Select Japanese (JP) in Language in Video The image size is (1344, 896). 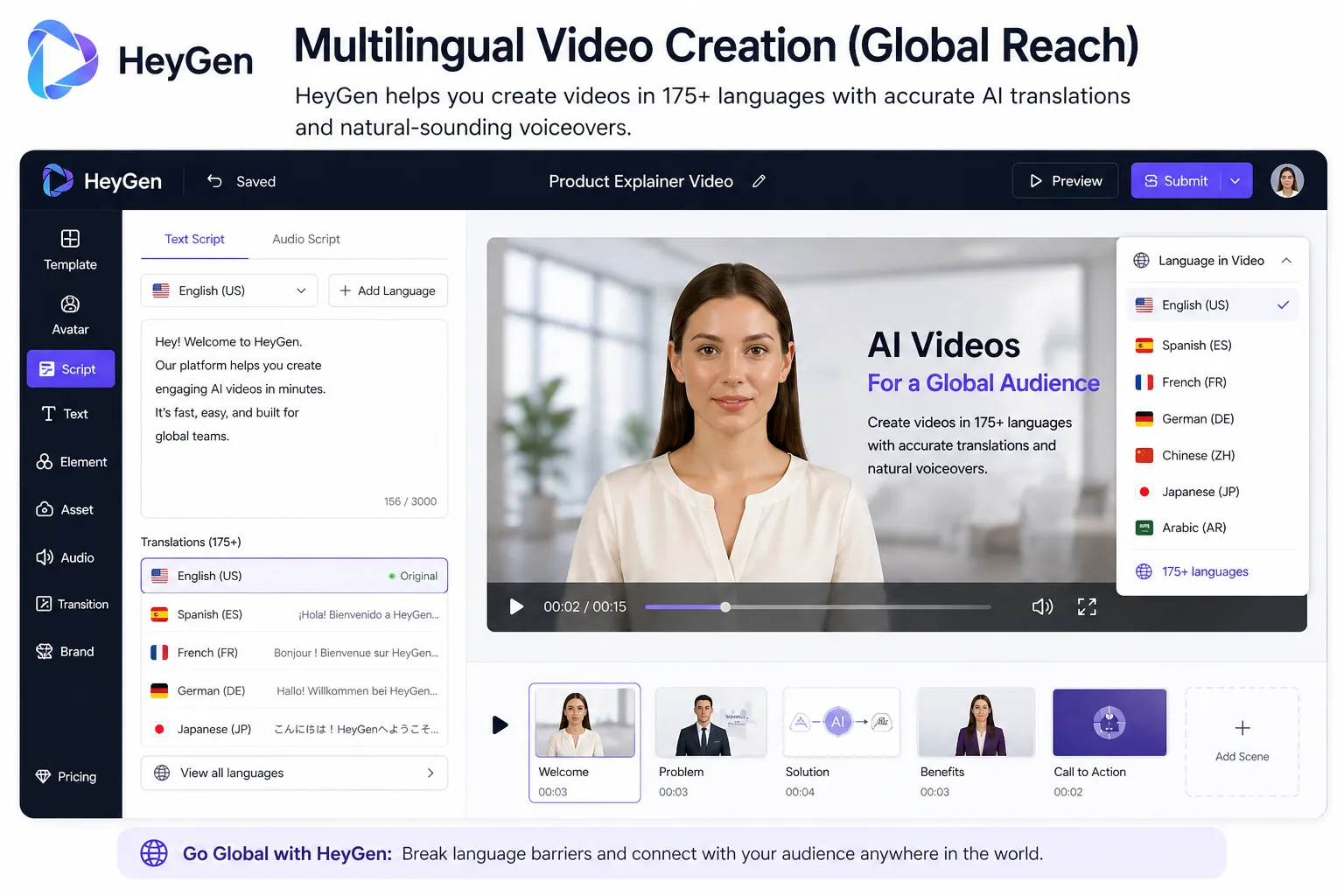[x=1212, y=492]
